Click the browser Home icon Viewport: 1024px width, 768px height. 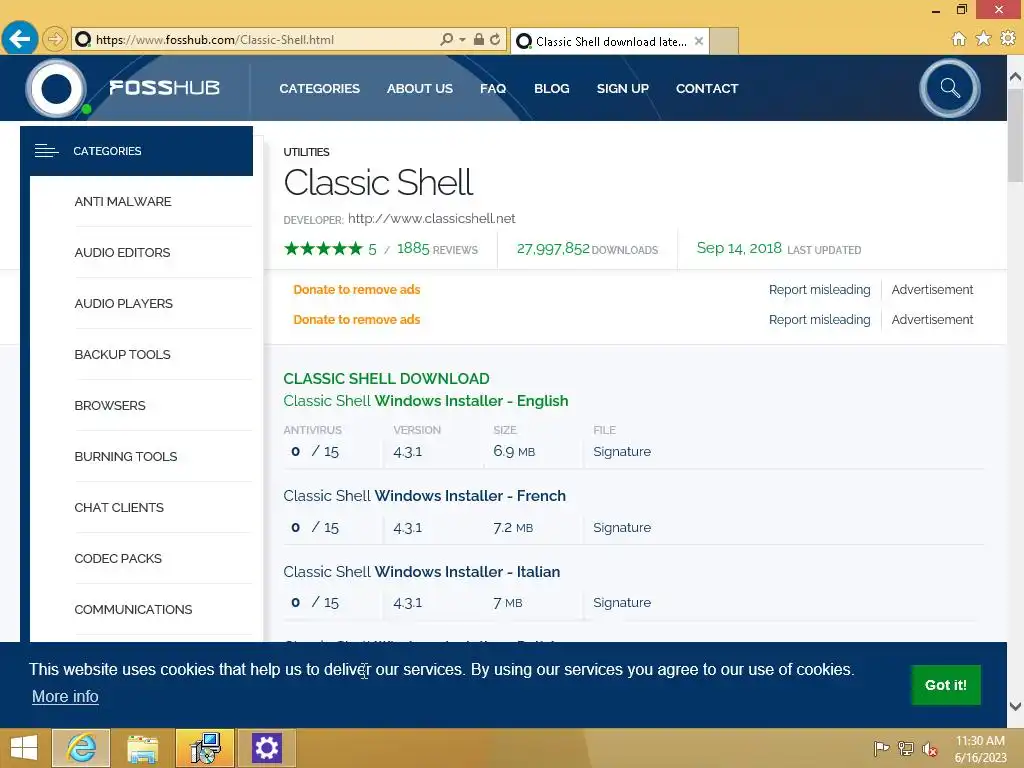click(959, 39)
